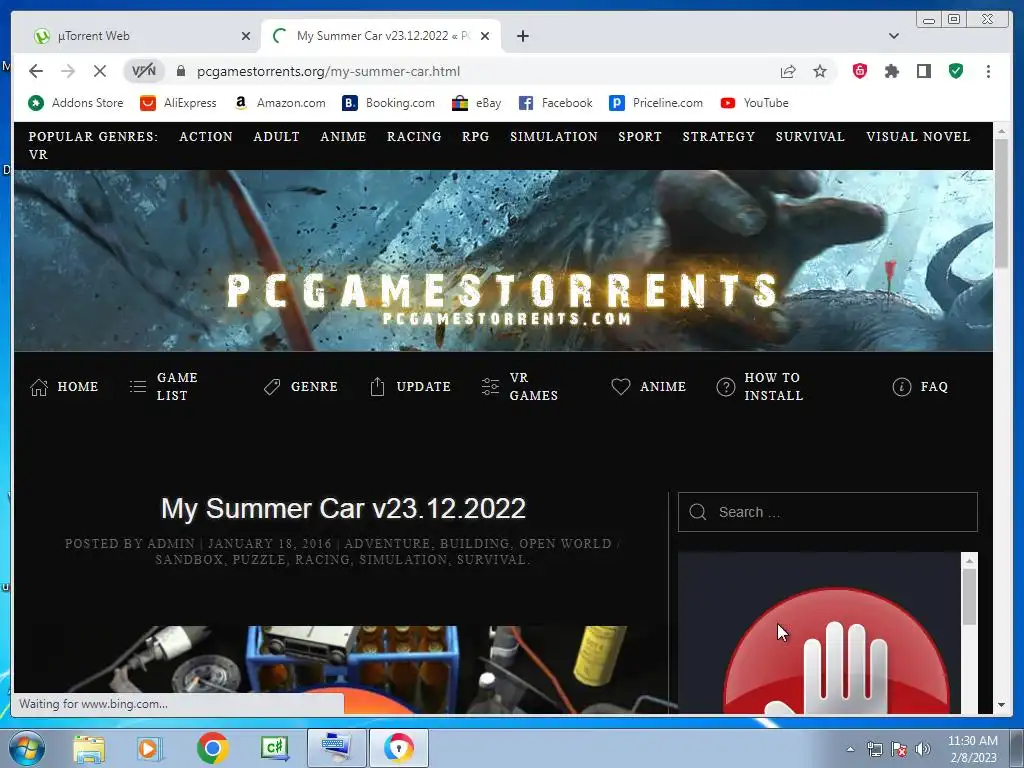The height and width of the screenshot is (768, 1024).
Task: Select the RPG genre
Action: tap(475, 136)
